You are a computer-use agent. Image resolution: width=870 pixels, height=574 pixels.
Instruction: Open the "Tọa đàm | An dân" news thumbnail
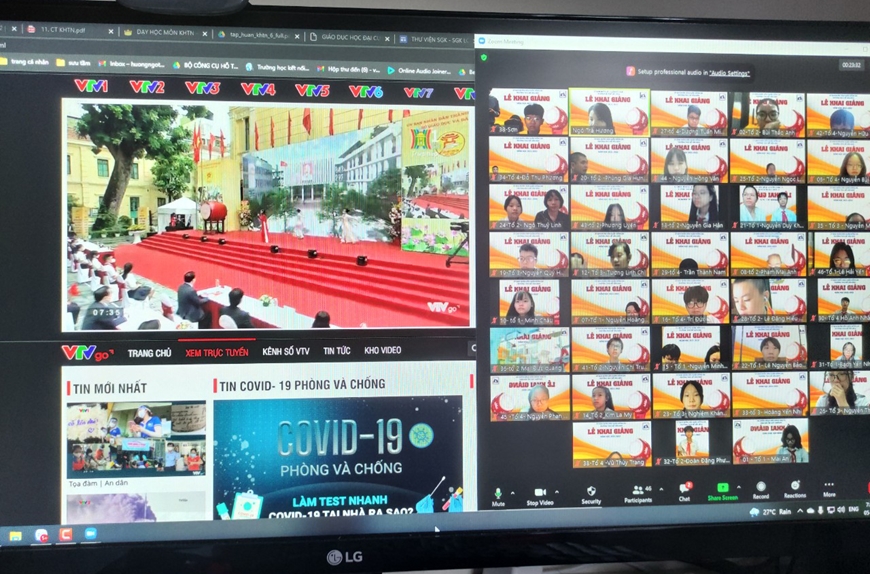(136, 440)
